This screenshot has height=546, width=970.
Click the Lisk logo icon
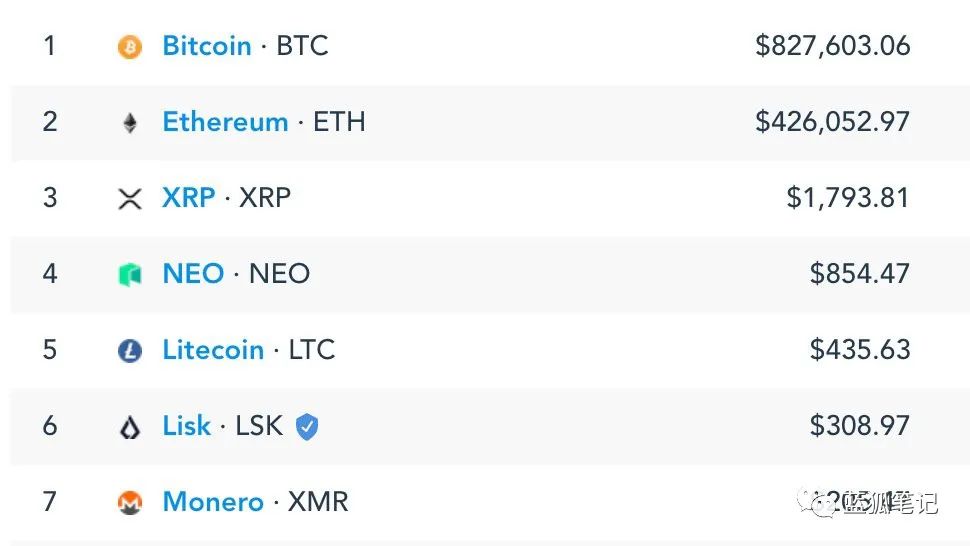click(130, 427)
